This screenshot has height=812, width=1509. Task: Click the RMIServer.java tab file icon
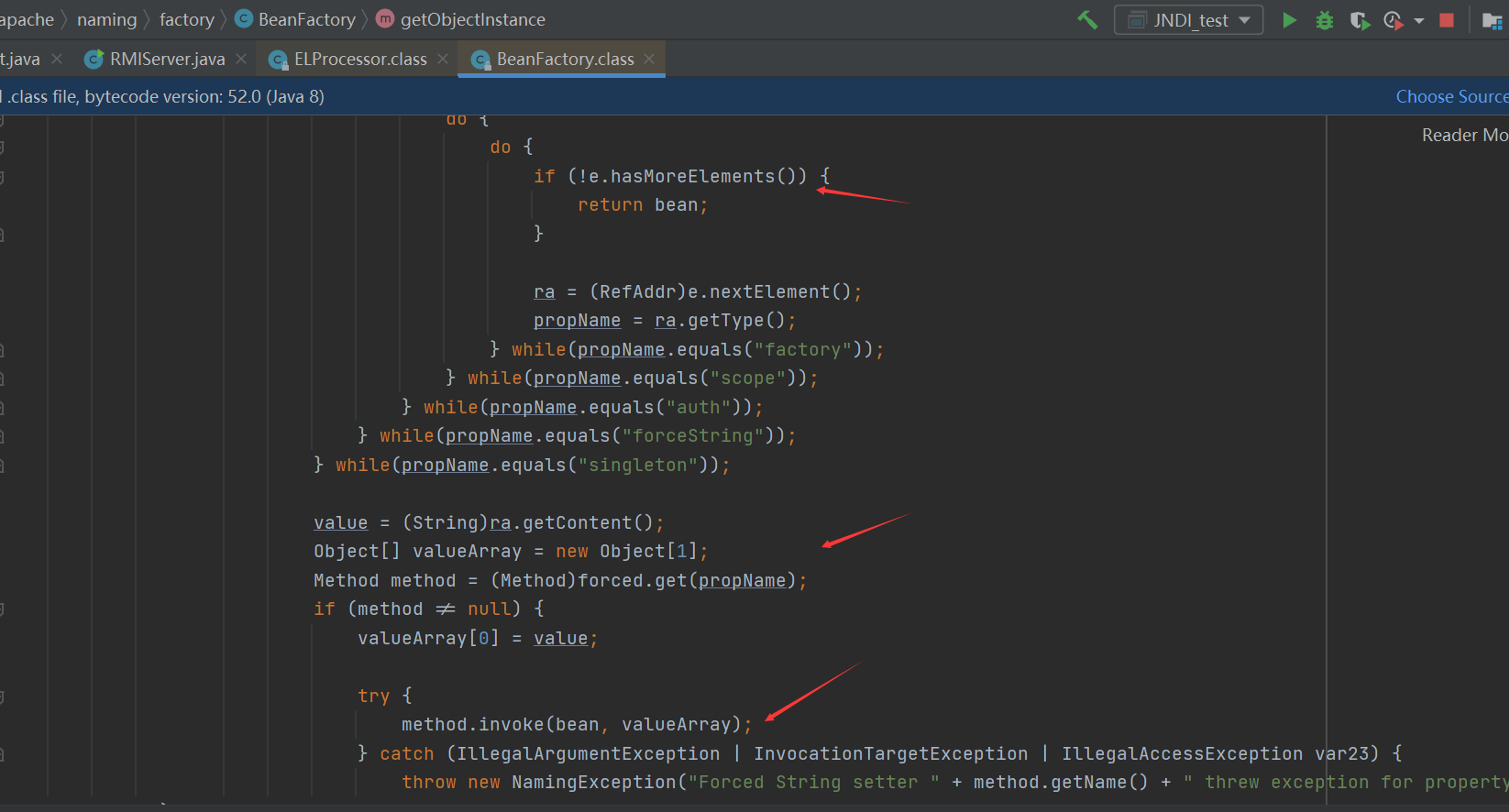(94, 60)
